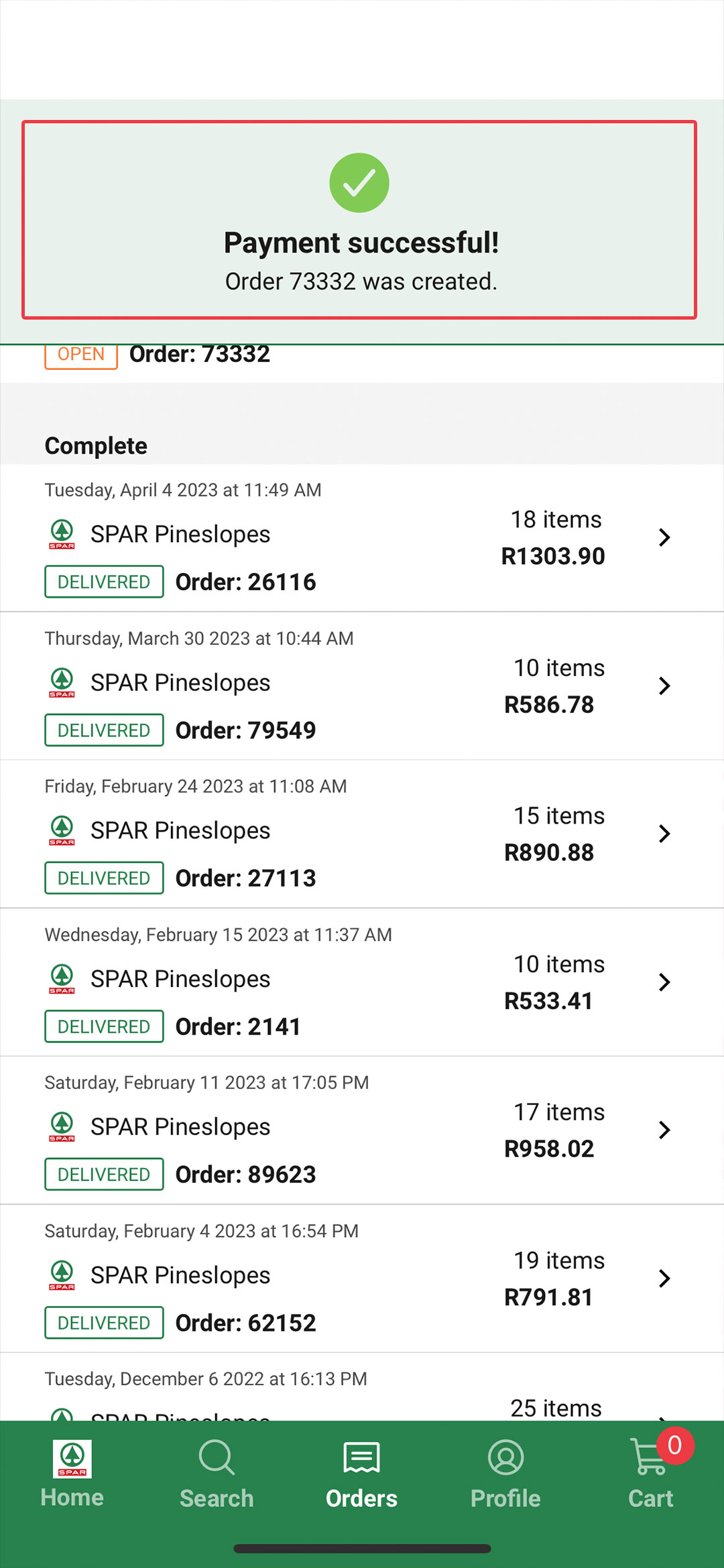Show details for order 89623 chevron

click(664, 1130)
